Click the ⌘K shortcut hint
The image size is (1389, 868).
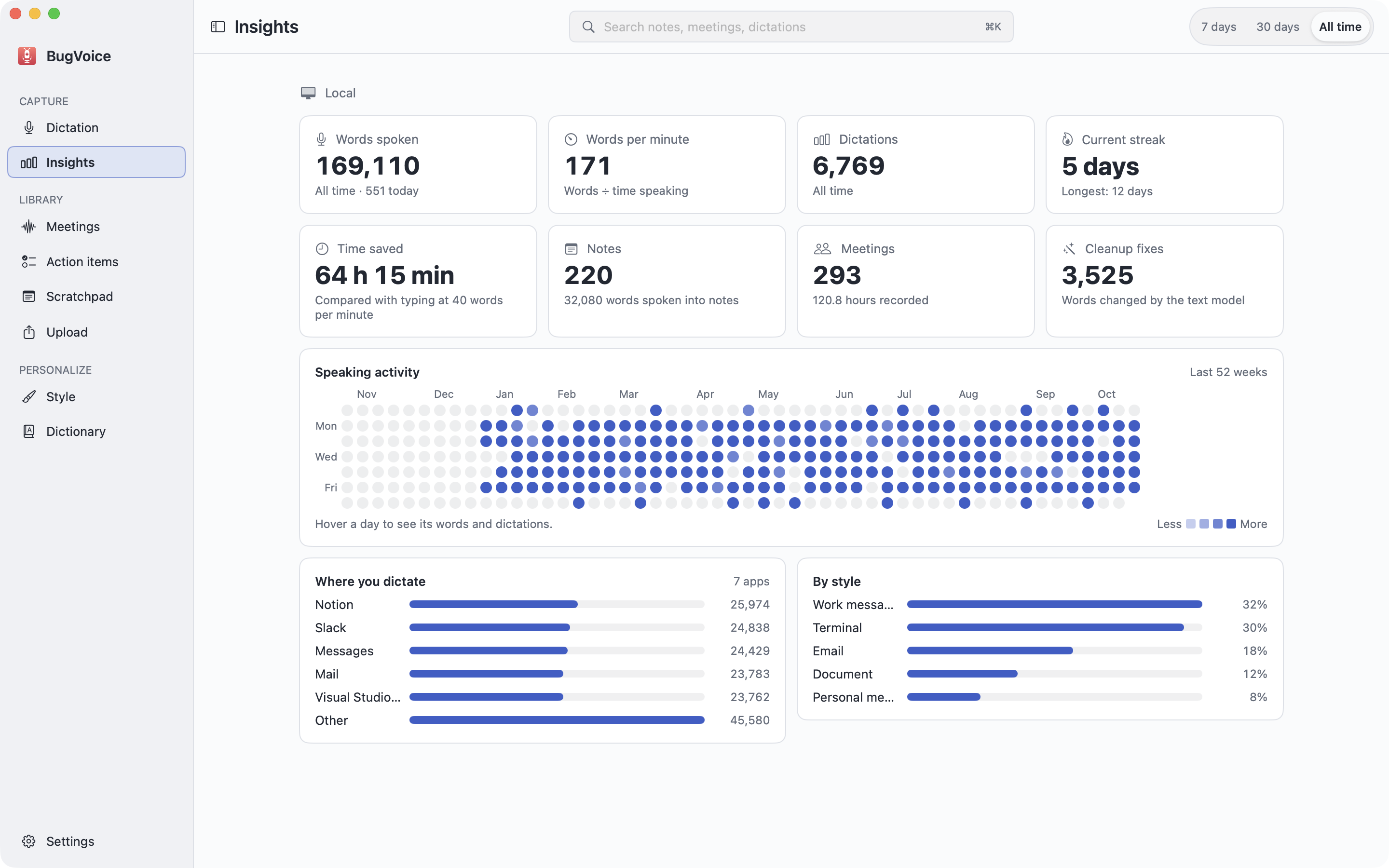[993, 27]
